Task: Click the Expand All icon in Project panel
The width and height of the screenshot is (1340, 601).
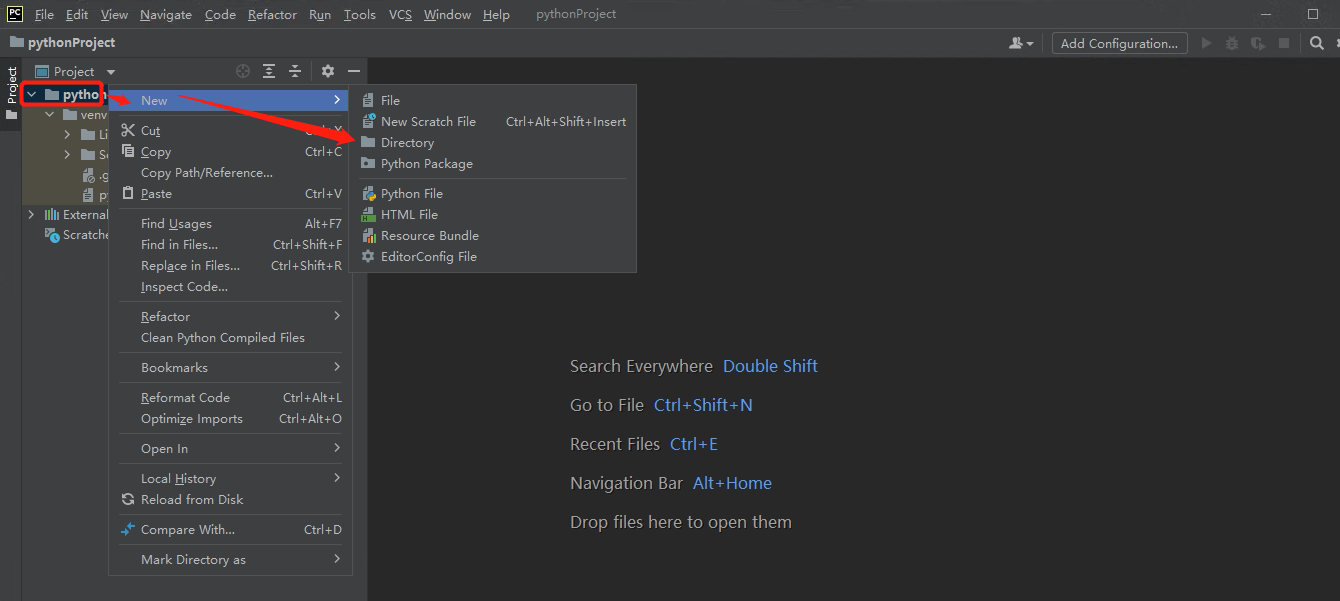Action: tap(269, 71)
